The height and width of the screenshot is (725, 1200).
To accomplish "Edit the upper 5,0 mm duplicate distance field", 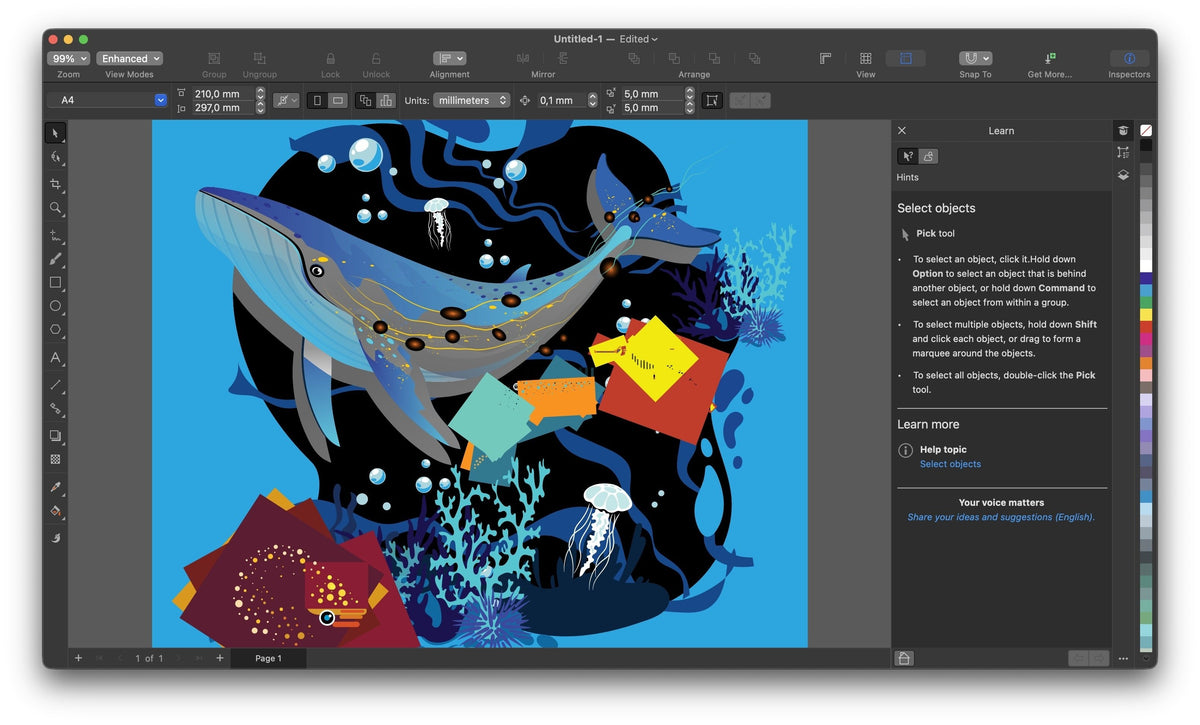I will pos(652,94).
